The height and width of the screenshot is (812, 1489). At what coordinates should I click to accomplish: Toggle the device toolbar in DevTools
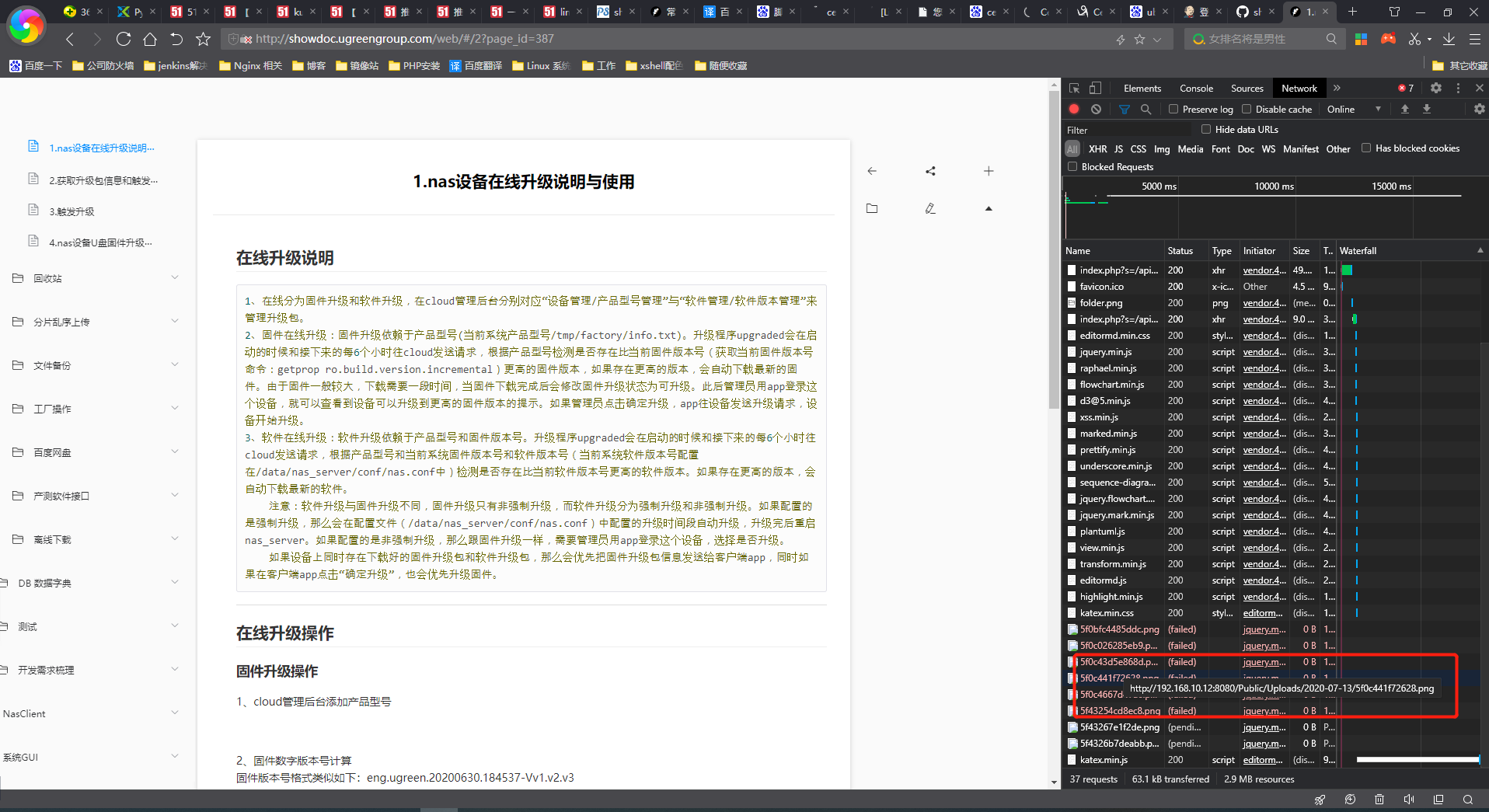click(1096, 88)
